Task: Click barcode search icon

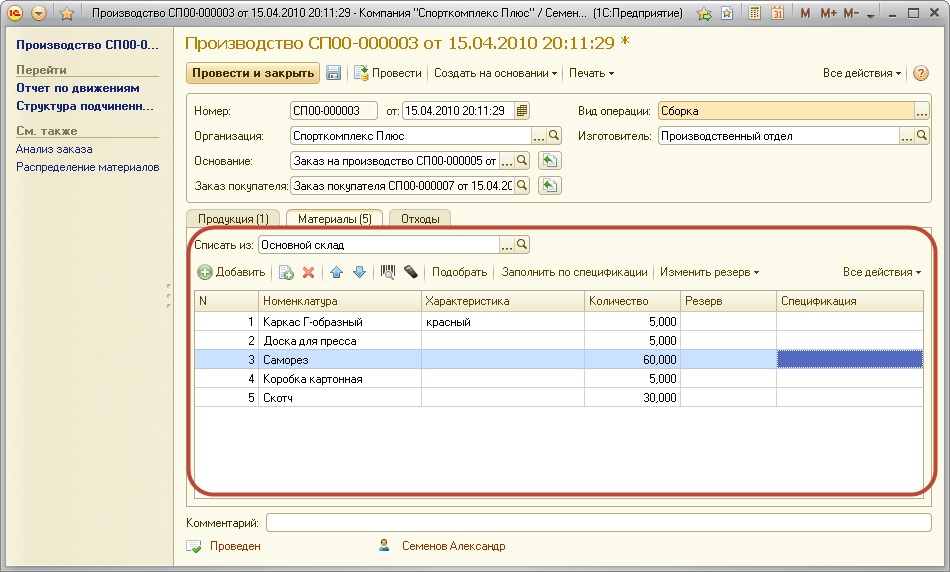Action: click(388, 272)
